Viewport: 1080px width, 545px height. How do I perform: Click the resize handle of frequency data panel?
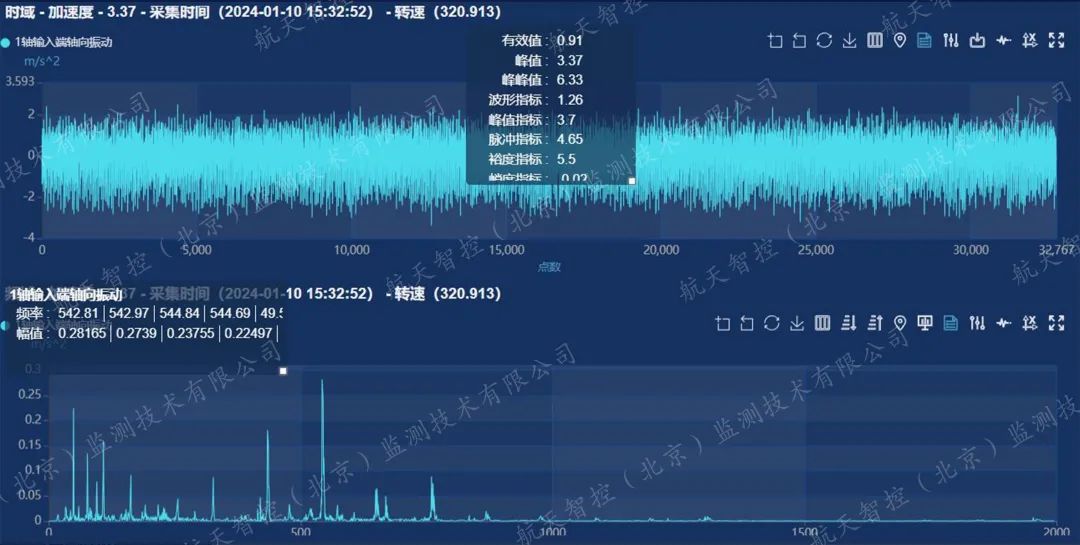click(x=283, y=371)
